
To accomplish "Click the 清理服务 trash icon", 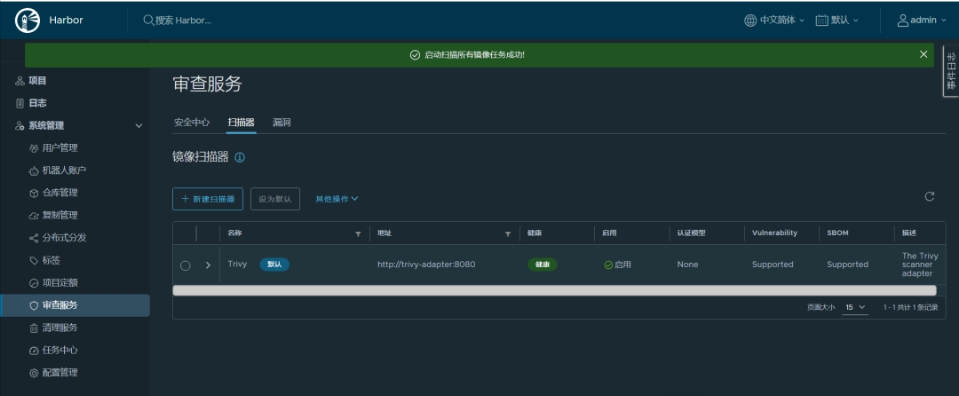I will coord(34,328).
